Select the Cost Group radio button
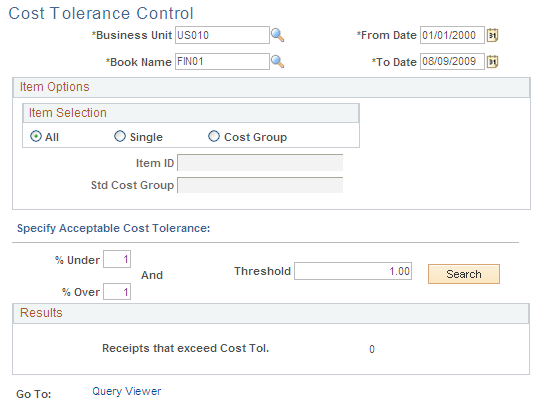The height and width of the screenshot is (412, 549). point(214,136)
